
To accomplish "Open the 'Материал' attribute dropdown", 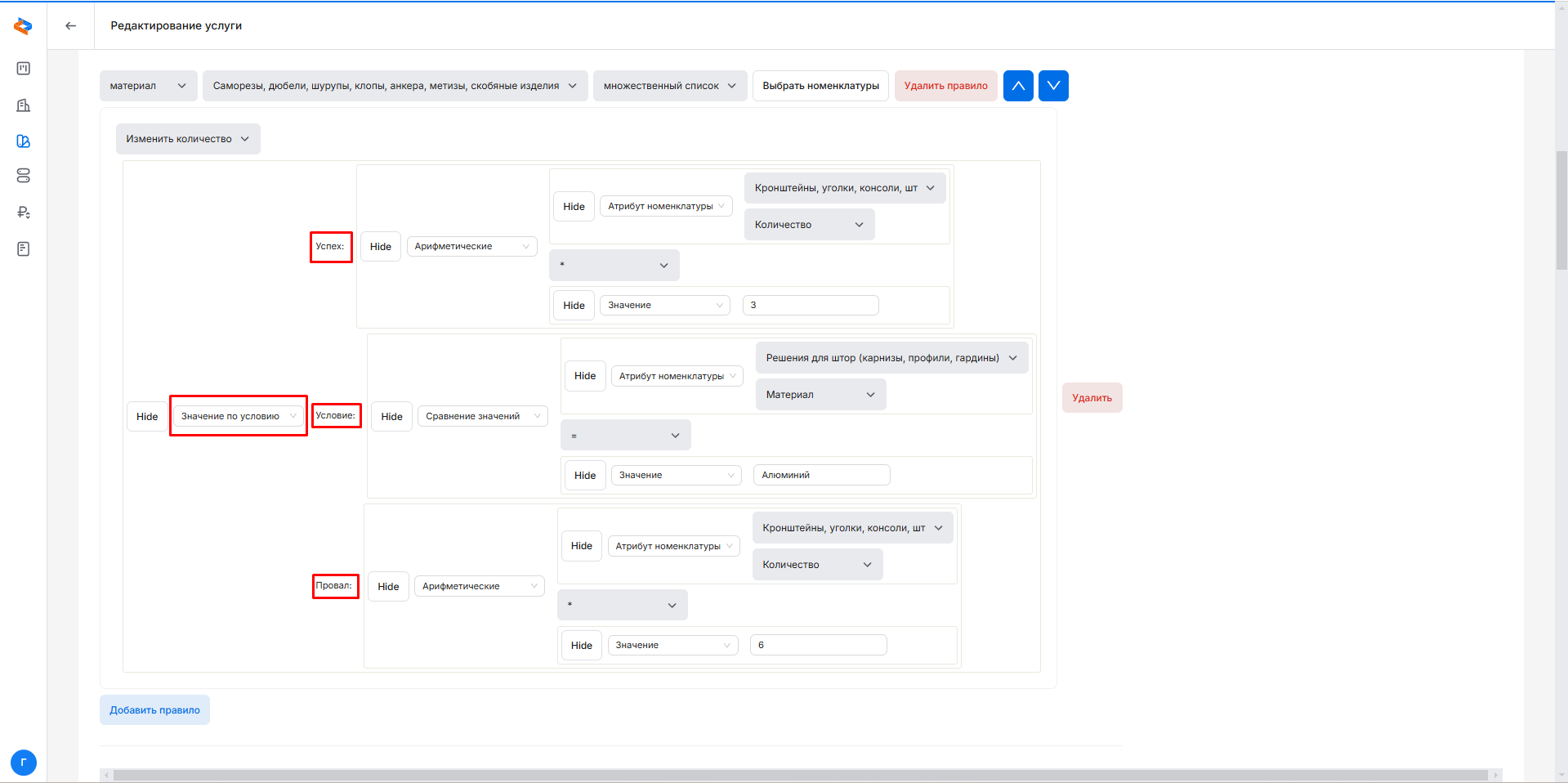I will pos(820,395).
